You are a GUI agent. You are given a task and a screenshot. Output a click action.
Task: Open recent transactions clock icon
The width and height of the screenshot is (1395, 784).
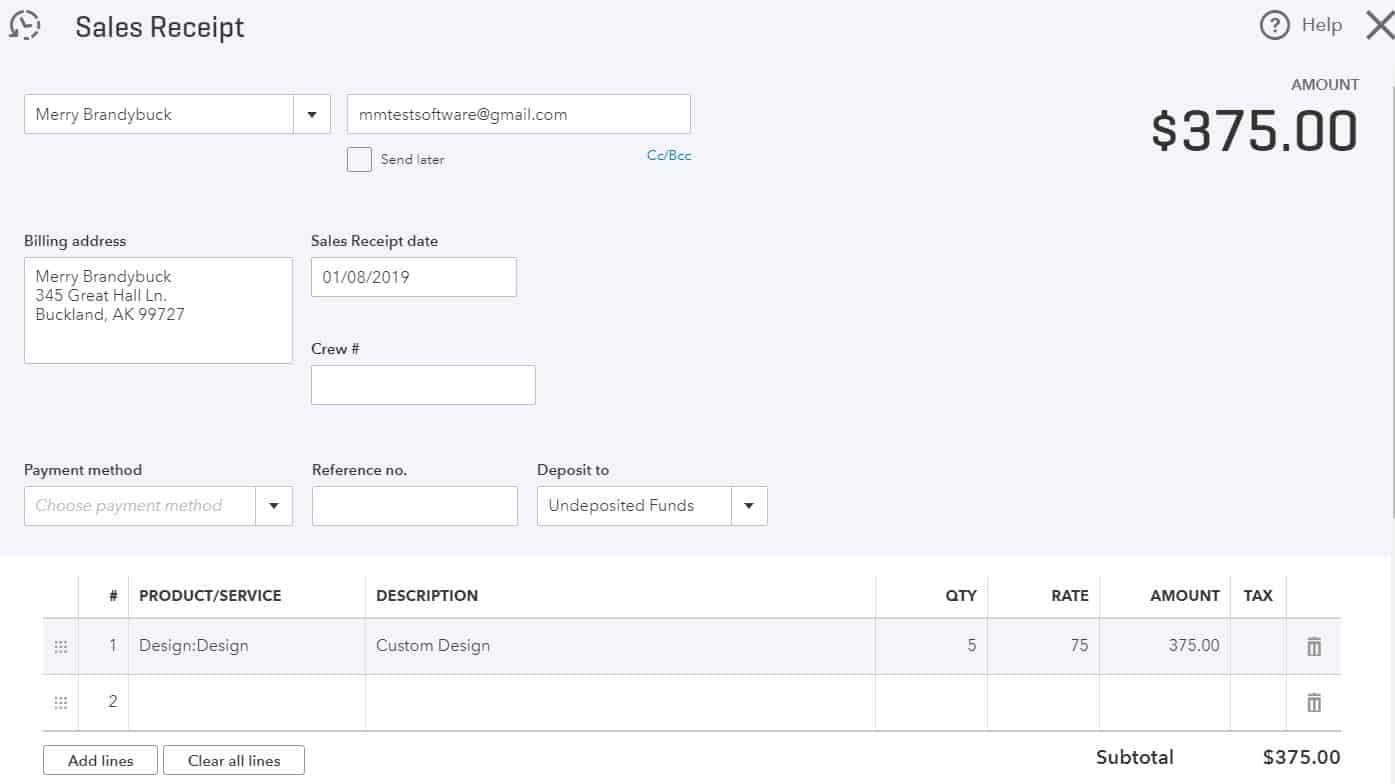coord(25,25)
